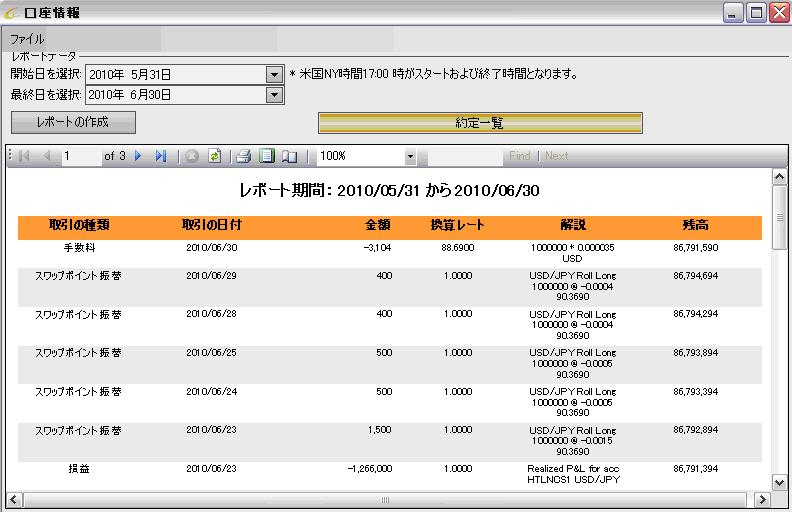Refresh the report
Viewport: 792px width, 512px height.
[x=215, y=156]
